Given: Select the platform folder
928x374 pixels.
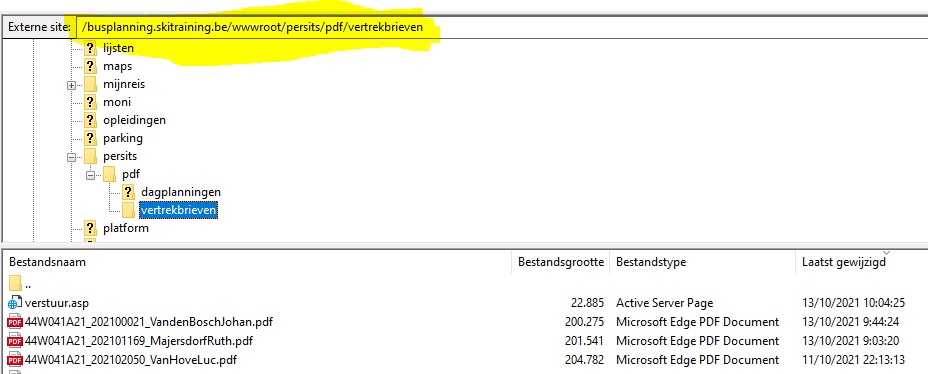Looking at the screenshot, I should pos(125,228).
